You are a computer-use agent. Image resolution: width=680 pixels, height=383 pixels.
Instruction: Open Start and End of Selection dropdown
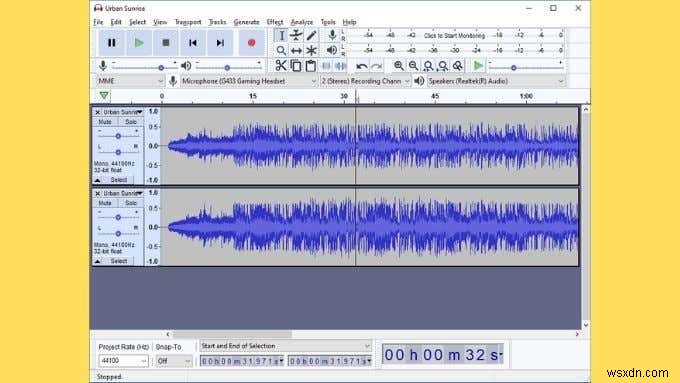[285, 346]
